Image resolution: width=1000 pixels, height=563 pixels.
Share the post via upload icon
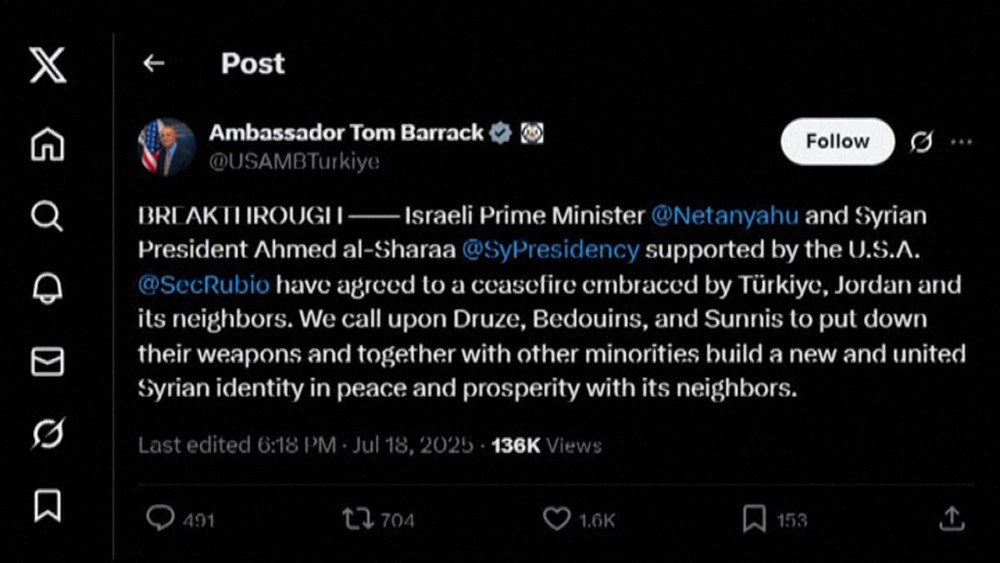click(952, 518)
